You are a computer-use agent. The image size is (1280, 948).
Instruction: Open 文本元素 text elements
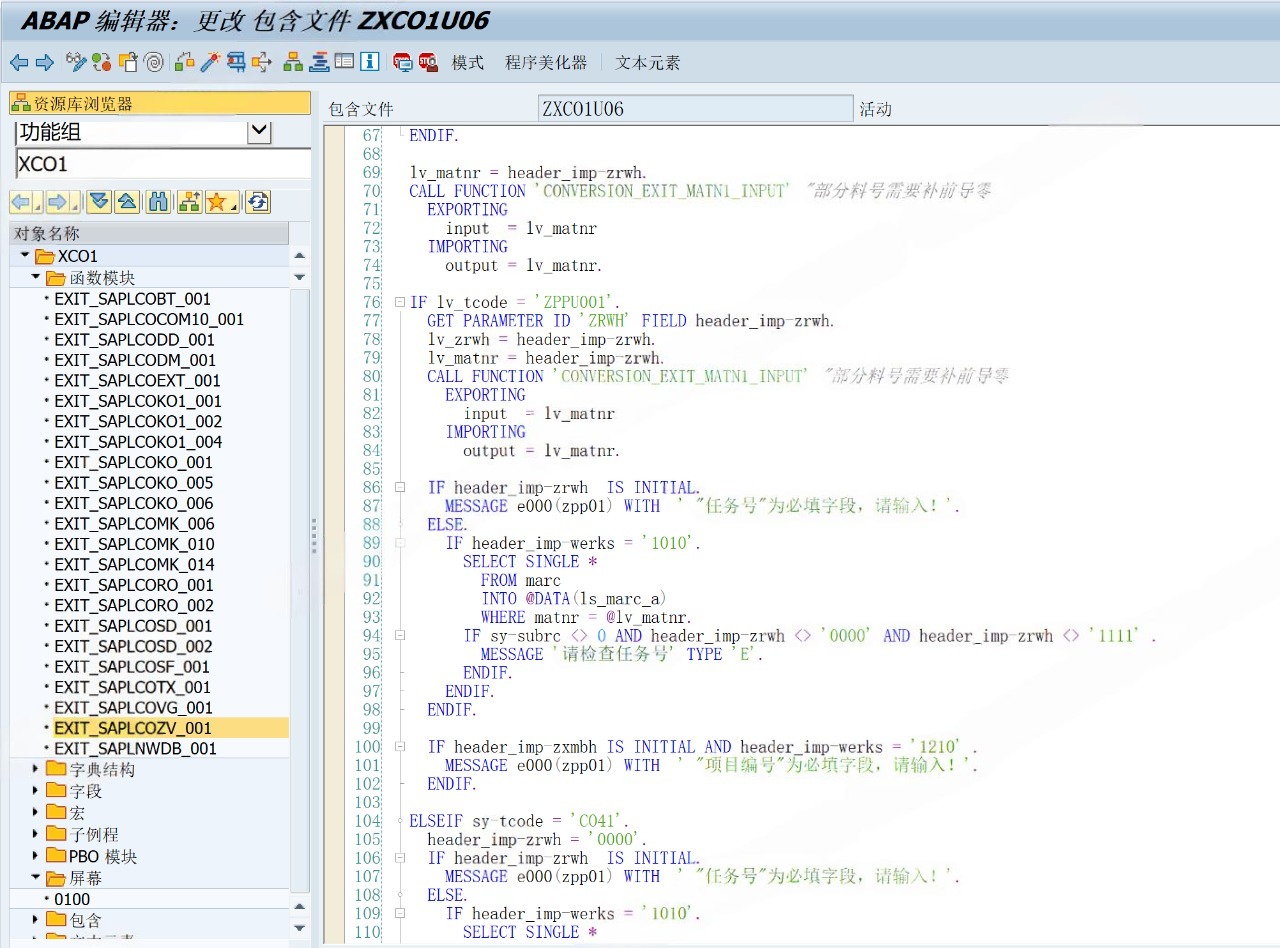pos(648,62)
